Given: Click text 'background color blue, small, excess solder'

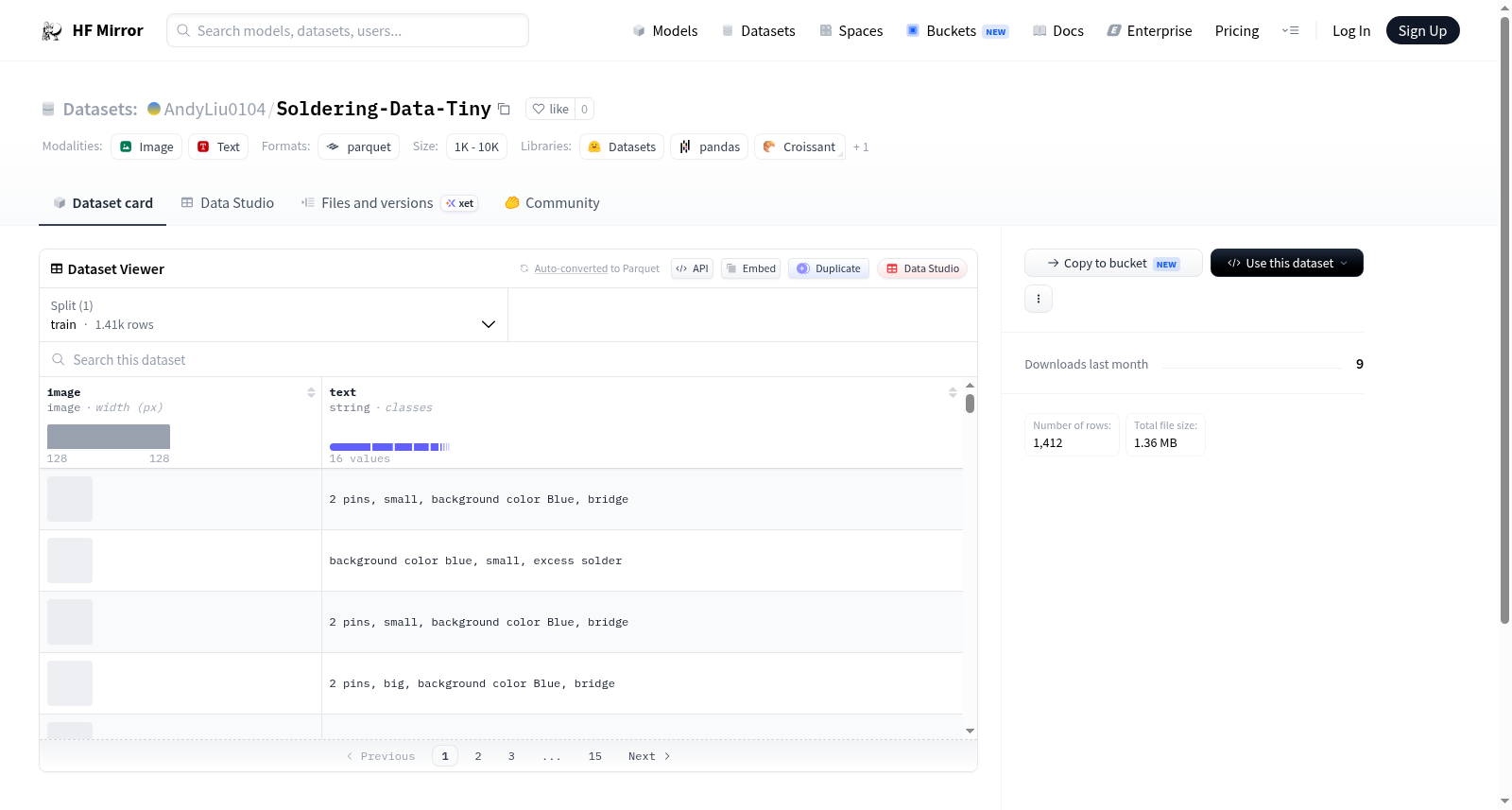Looking at the screenshot, I should [x=475, y=561].
